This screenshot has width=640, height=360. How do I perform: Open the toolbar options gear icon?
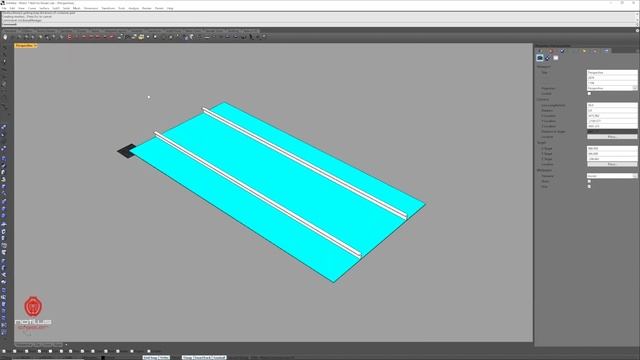pos(637,31)
